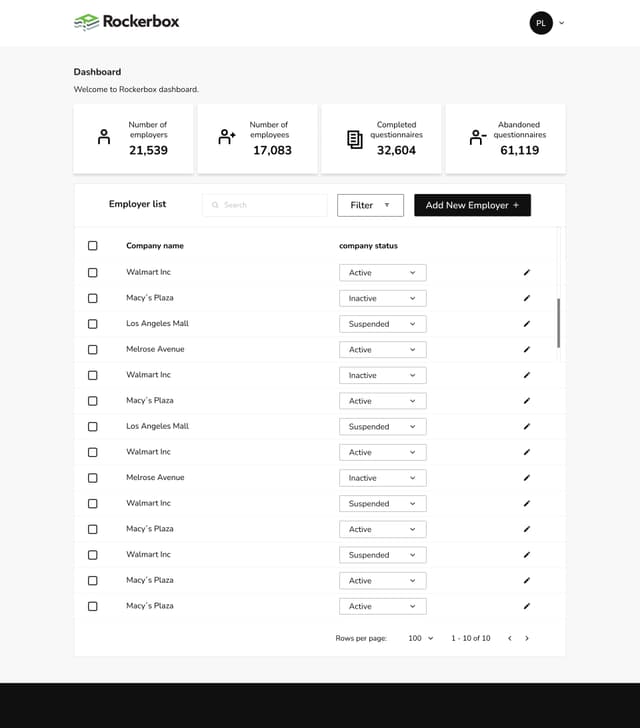
Task: Go to previous page arrow in pagination
Action: pyautogui.click(x=510, y=638)
